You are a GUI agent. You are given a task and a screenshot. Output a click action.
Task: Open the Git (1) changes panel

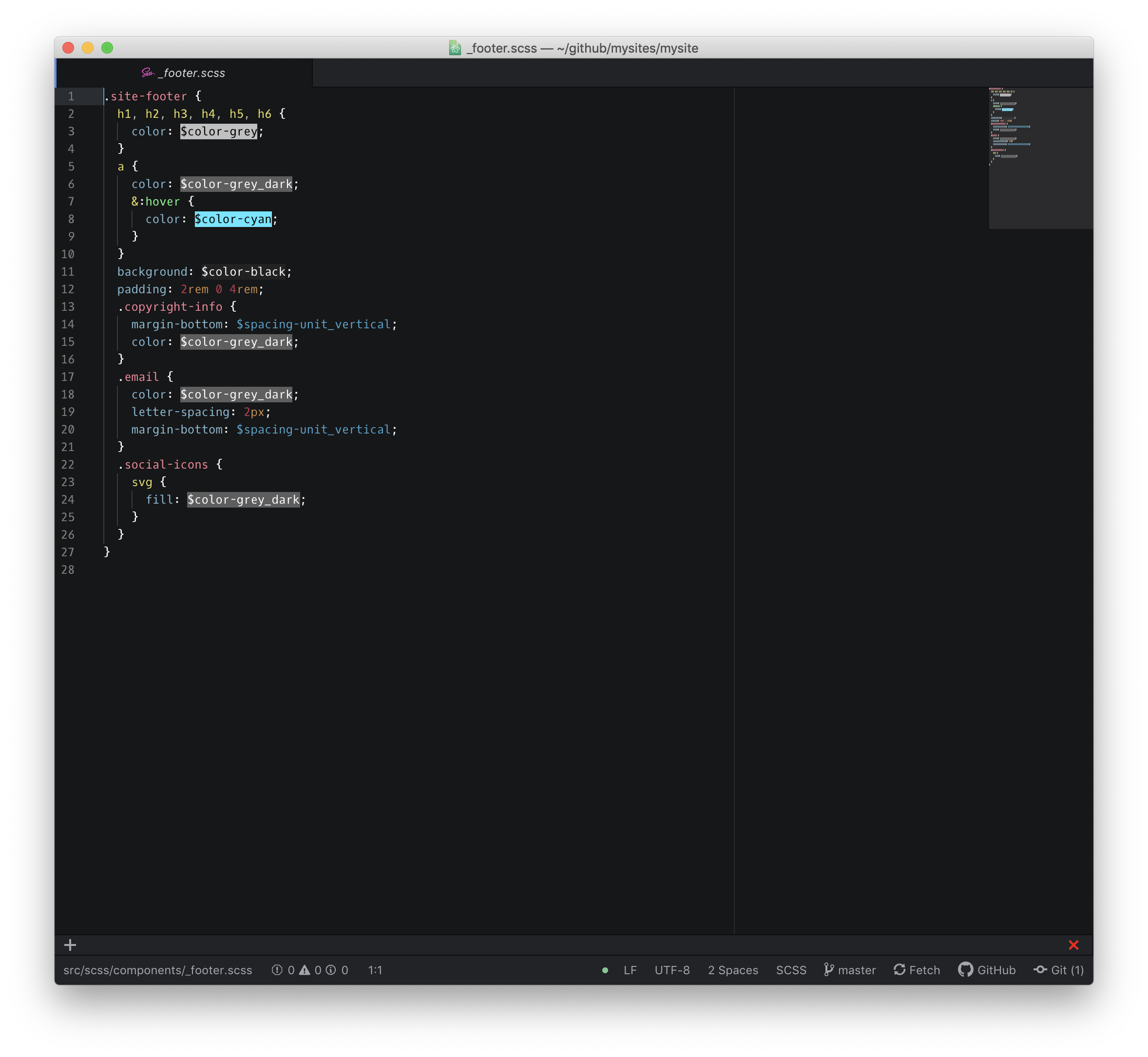click(x=1058, y=970)
